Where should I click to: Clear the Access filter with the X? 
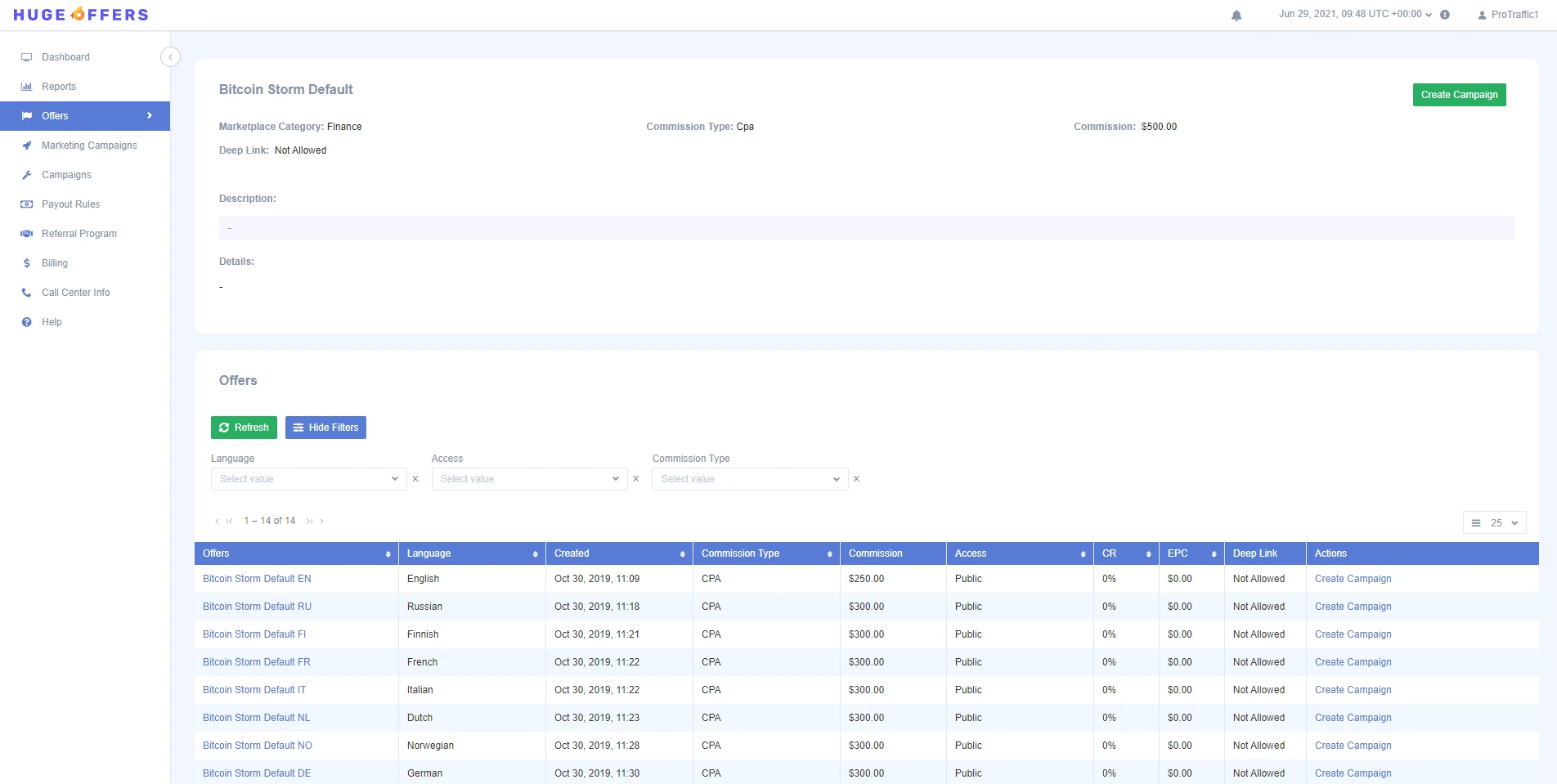[636, 479]
